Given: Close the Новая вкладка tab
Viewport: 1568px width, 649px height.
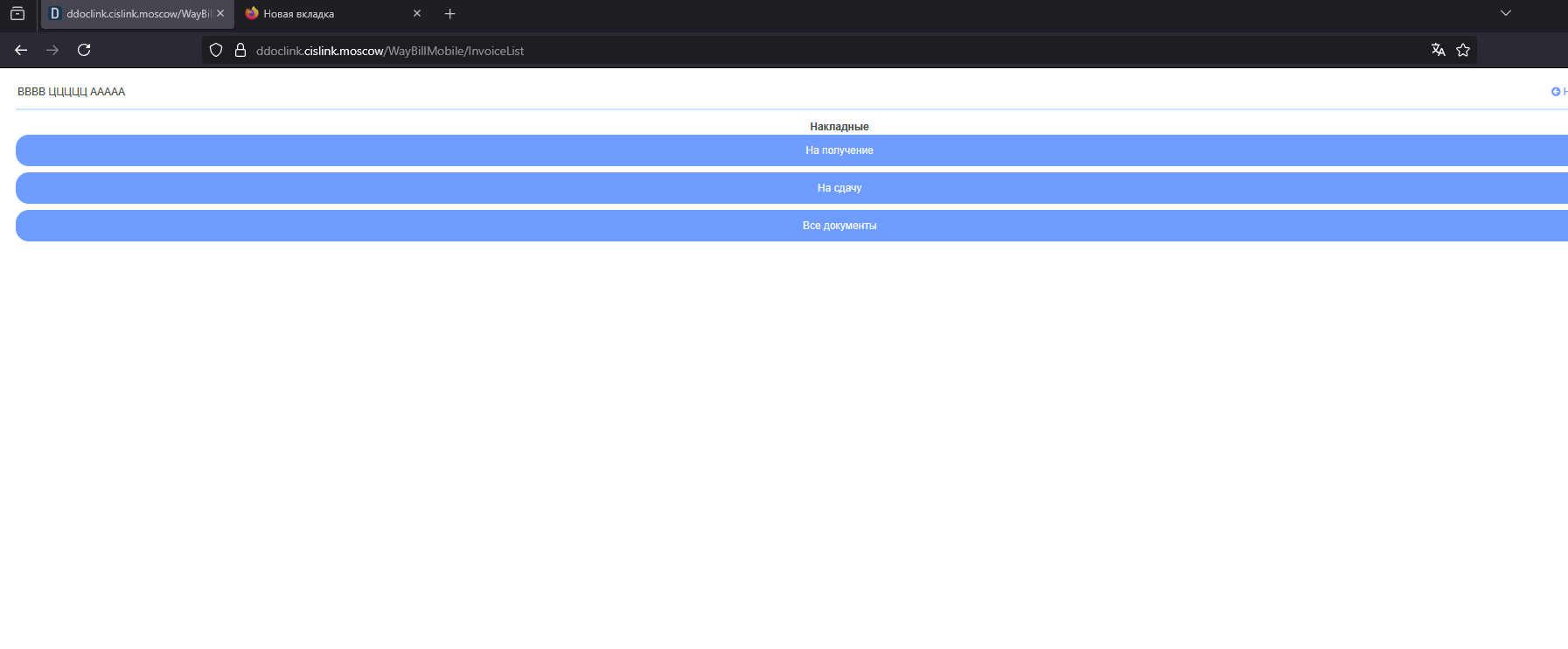Looking at the screenshot, I should point(417,13).
